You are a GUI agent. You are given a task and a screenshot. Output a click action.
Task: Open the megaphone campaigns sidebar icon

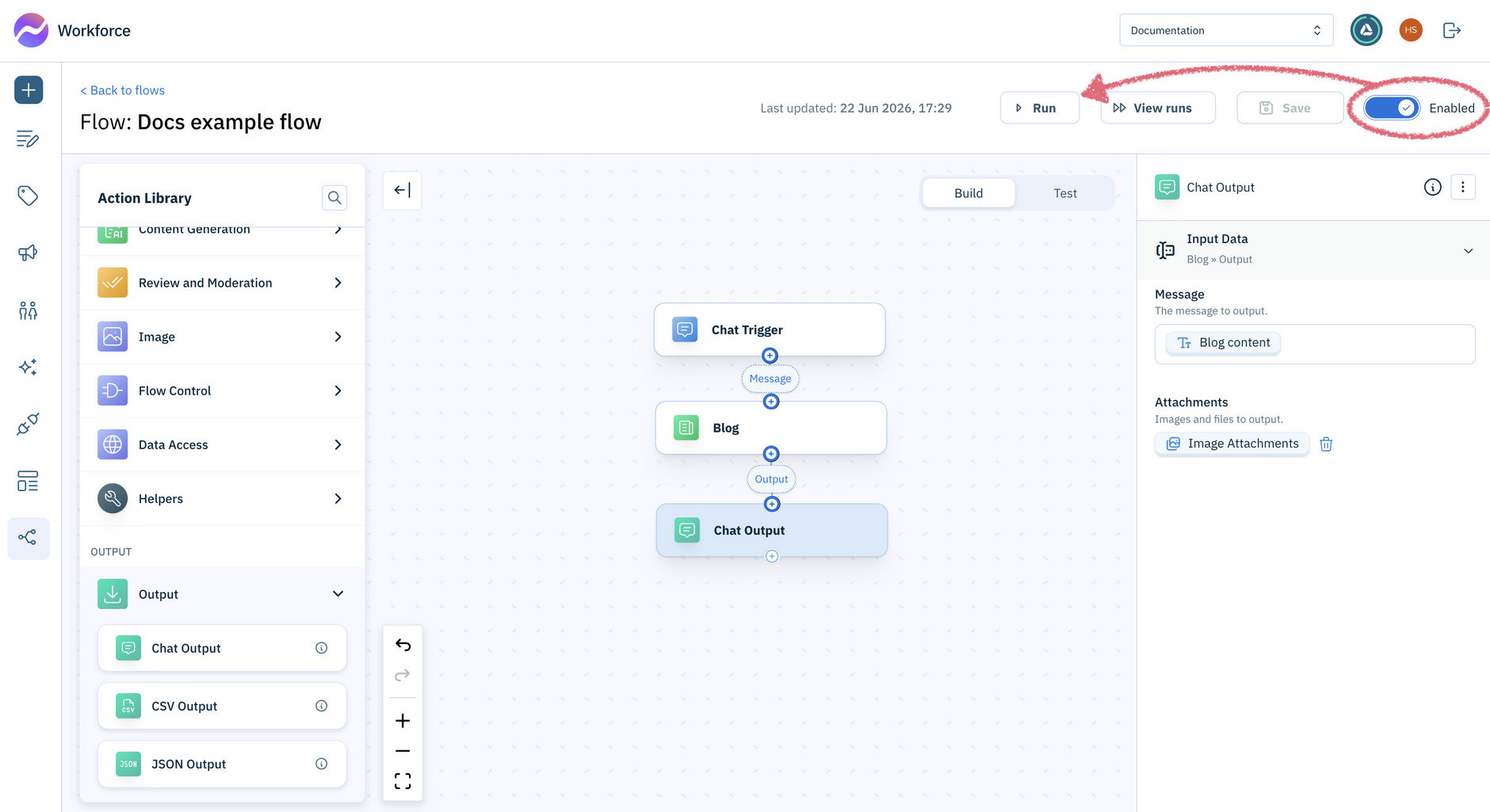pos(28,253)
